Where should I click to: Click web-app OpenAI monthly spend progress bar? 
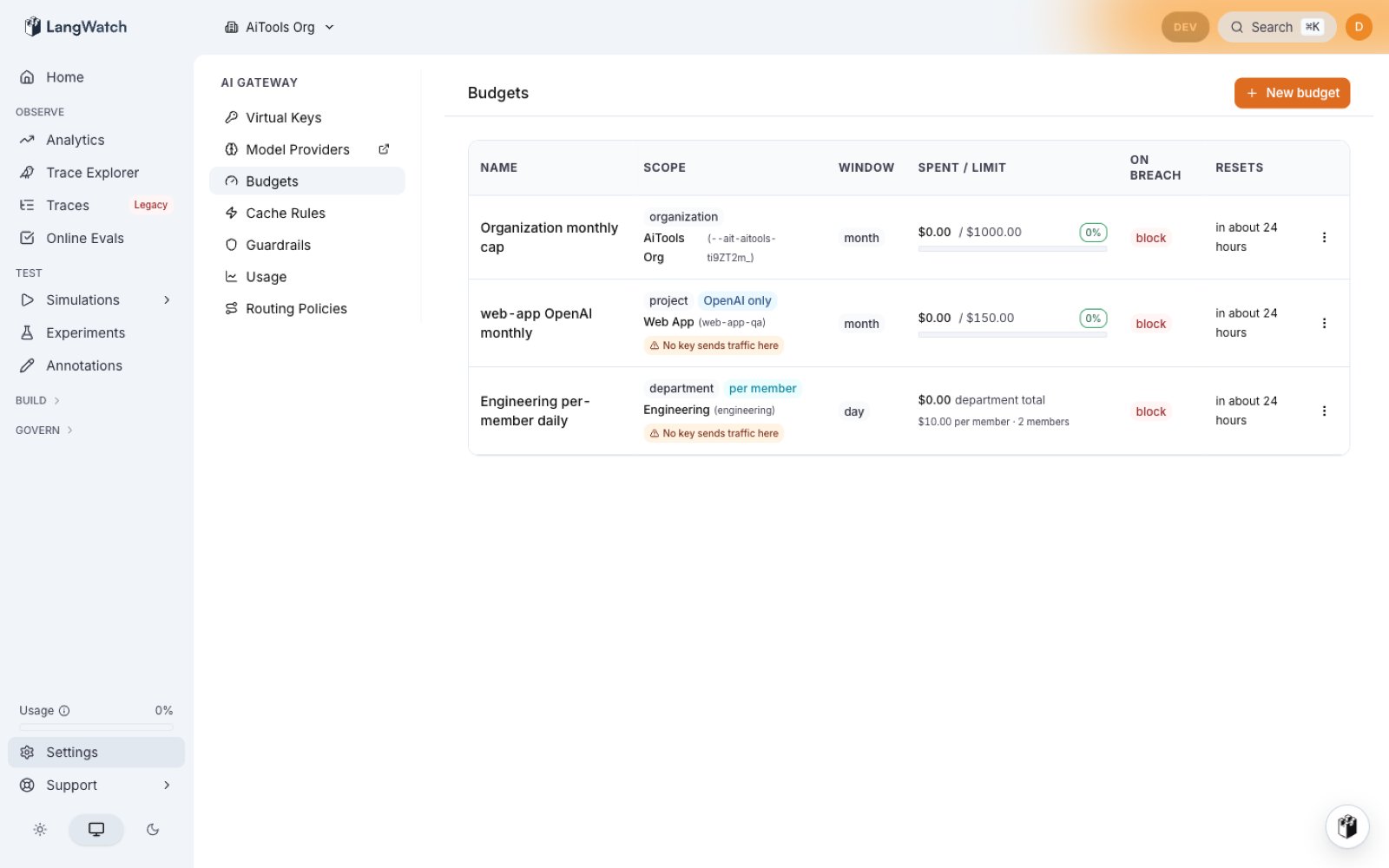[x=1012, y=335]
